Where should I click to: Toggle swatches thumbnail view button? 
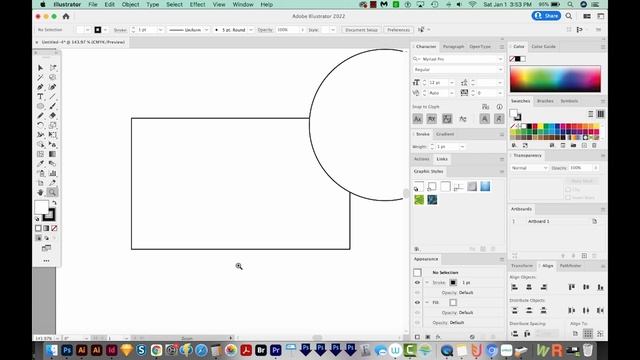click(x=600, y=114)
